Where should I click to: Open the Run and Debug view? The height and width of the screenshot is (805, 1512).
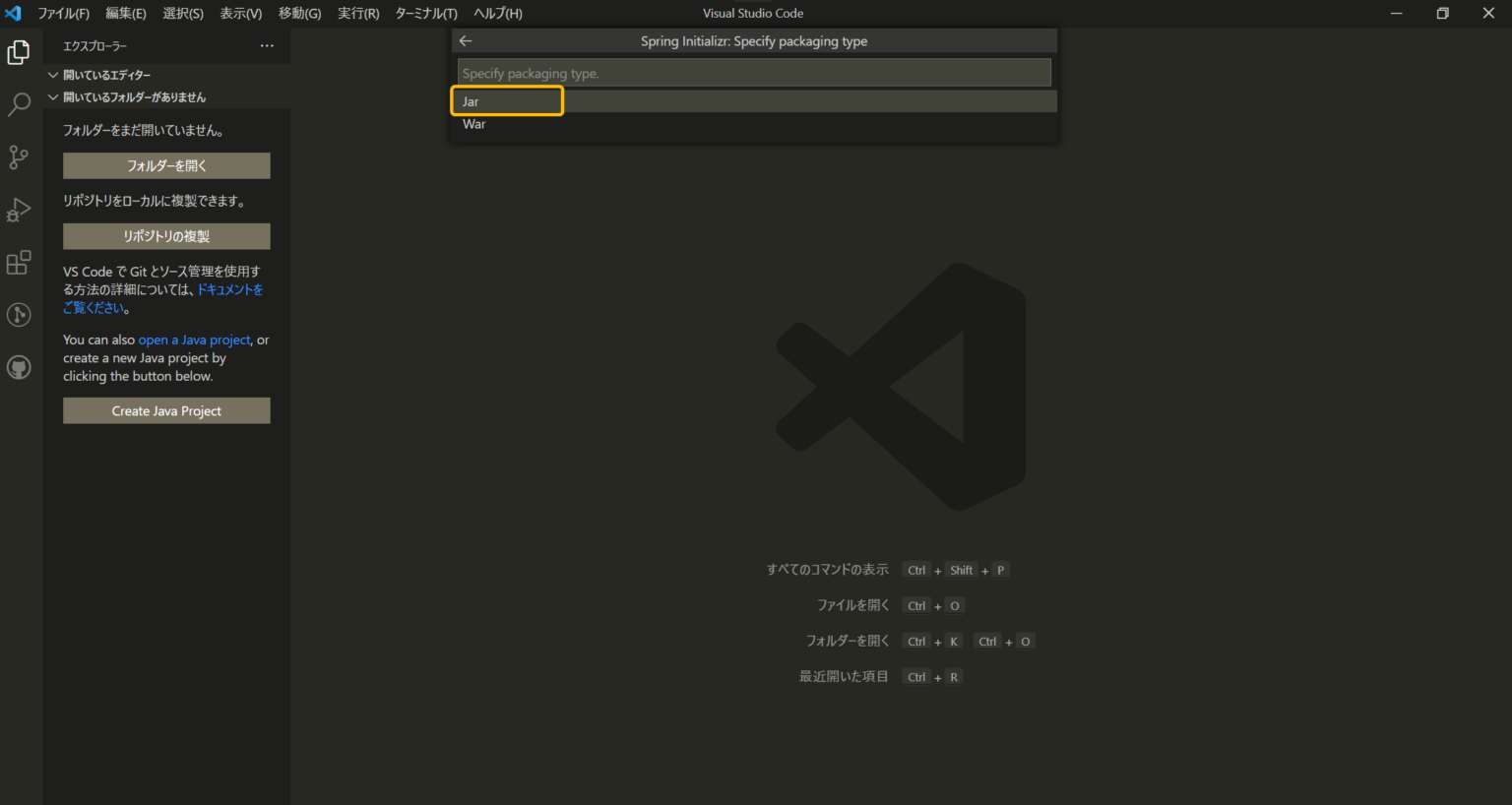19,210
